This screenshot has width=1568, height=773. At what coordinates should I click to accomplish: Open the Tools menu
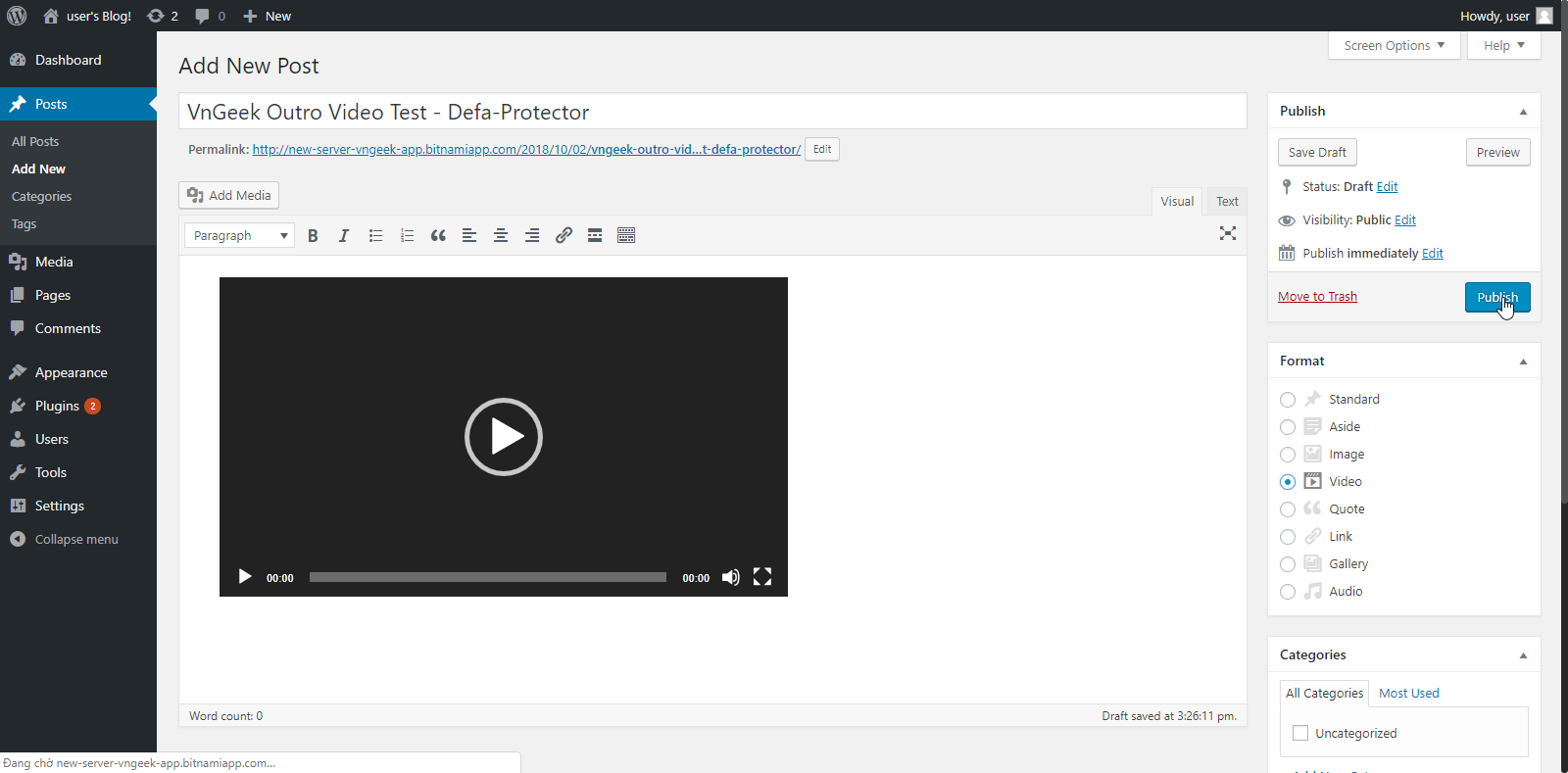coord(78,472)
